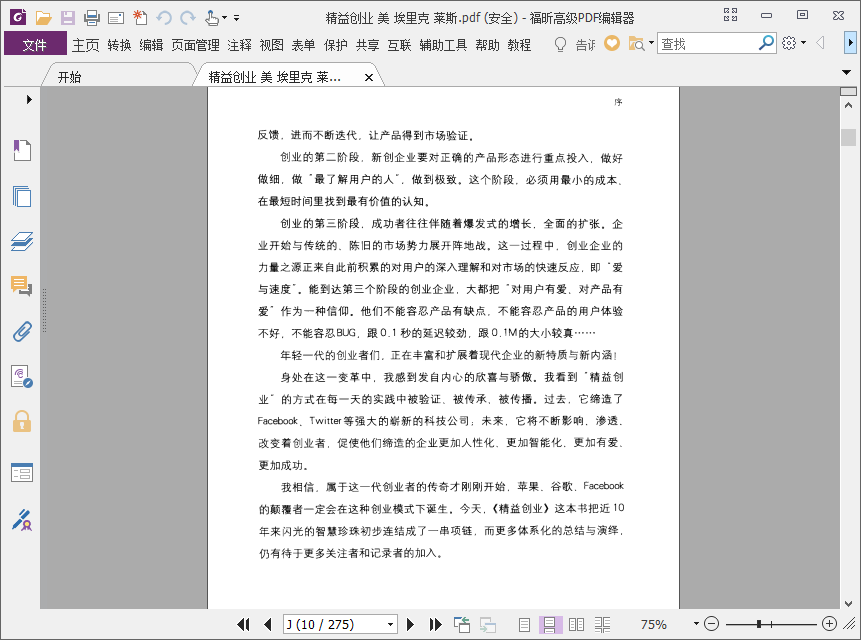Switch to the 开始 document tab
This screenshot has width=861, height=640.
118,77
